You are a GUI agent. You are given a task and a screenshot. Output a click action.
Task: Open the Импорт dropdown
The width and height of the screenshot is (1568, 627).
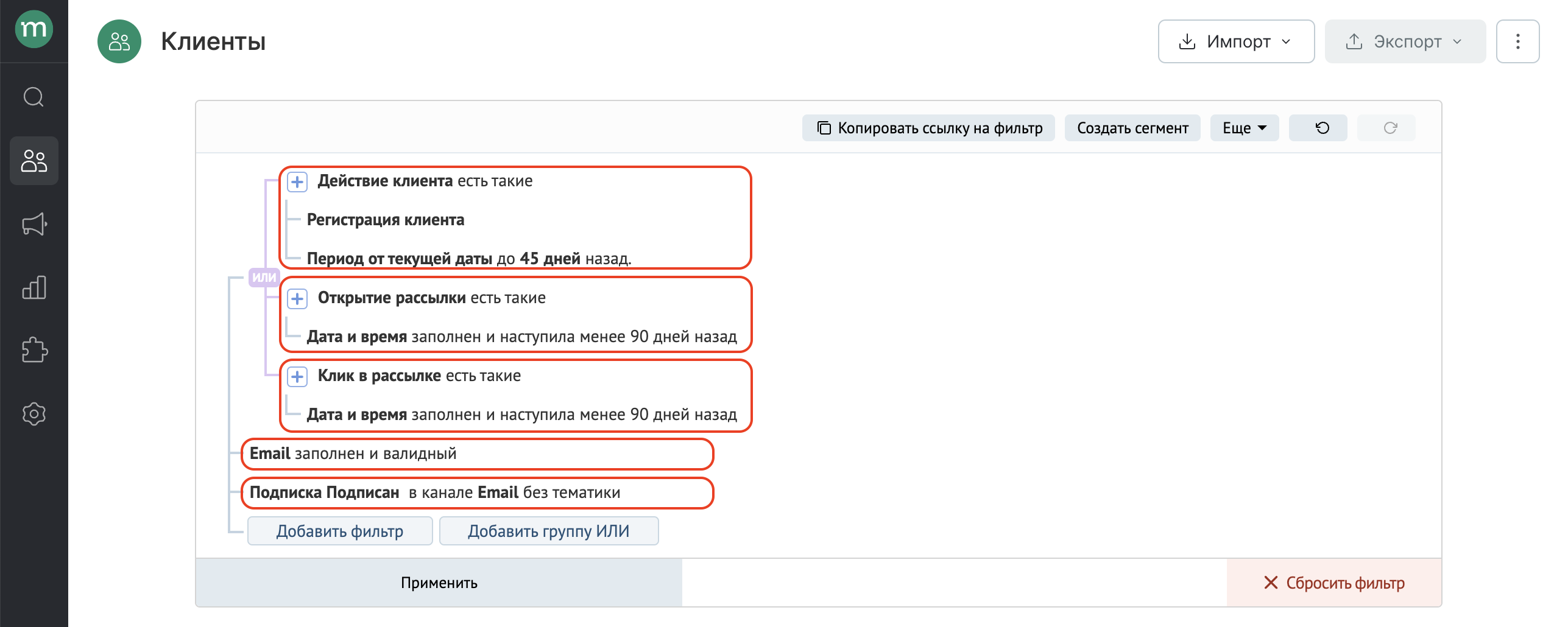pyautogui.click(x=1236, y=41)
